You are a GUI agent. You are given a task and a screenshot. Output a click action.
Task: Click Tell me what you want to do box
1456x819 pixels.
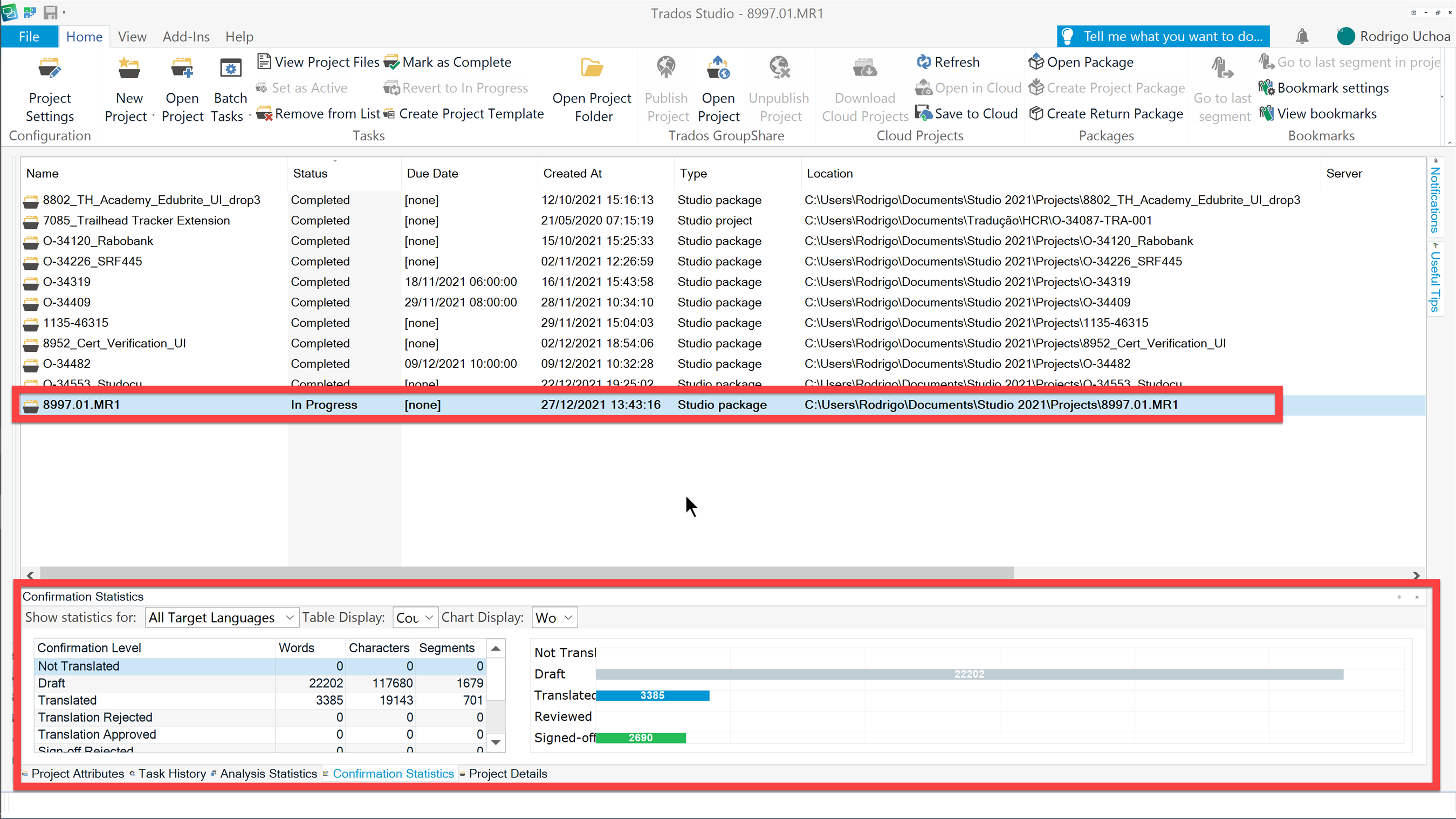(1163, 36)
